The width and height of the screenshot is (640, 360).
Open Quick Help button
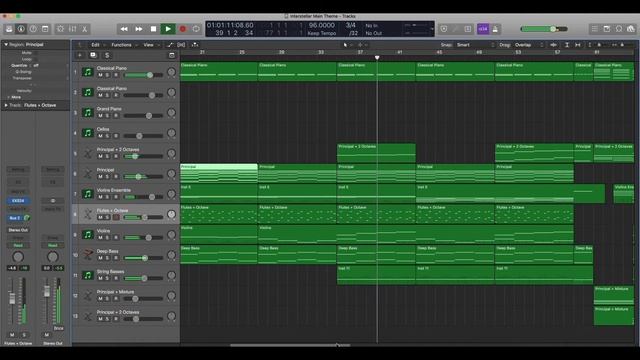[x=33, y=29]
